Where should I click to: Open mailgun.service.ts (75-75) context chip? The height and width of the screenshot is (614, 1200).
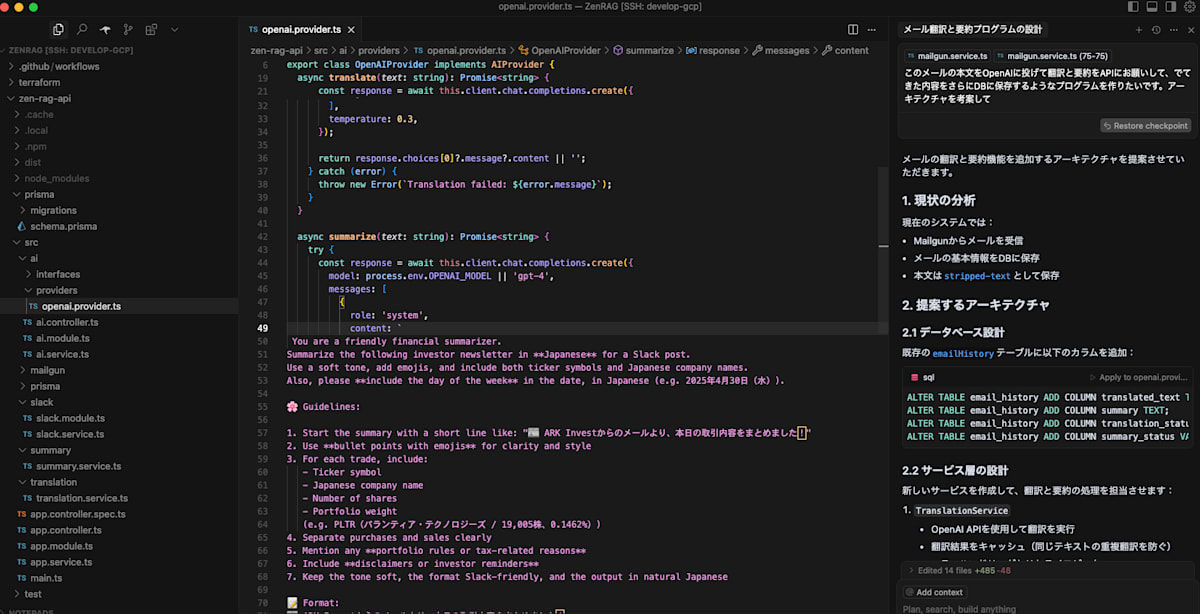(1053, 56)
